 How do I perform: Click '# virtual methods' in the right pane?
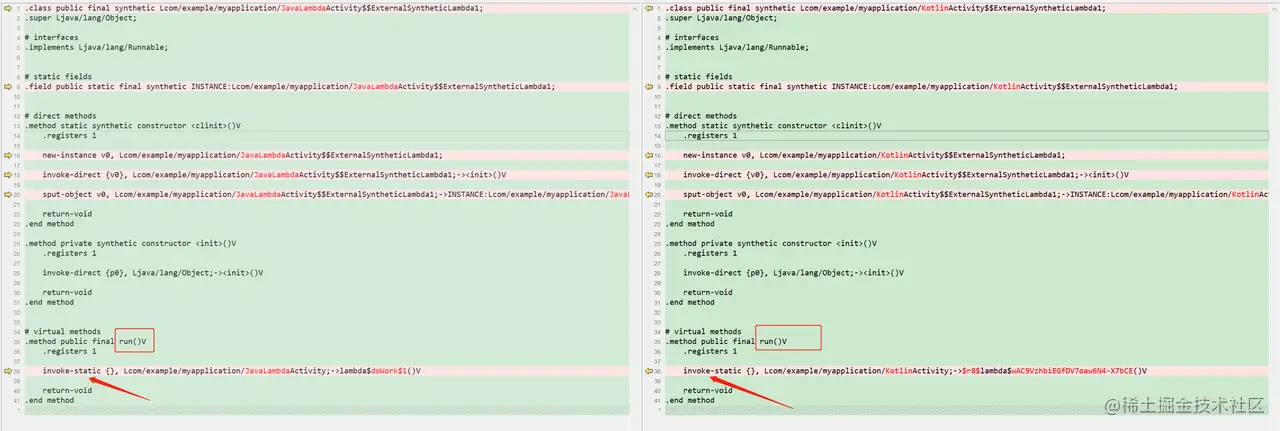tap(704, 331)
